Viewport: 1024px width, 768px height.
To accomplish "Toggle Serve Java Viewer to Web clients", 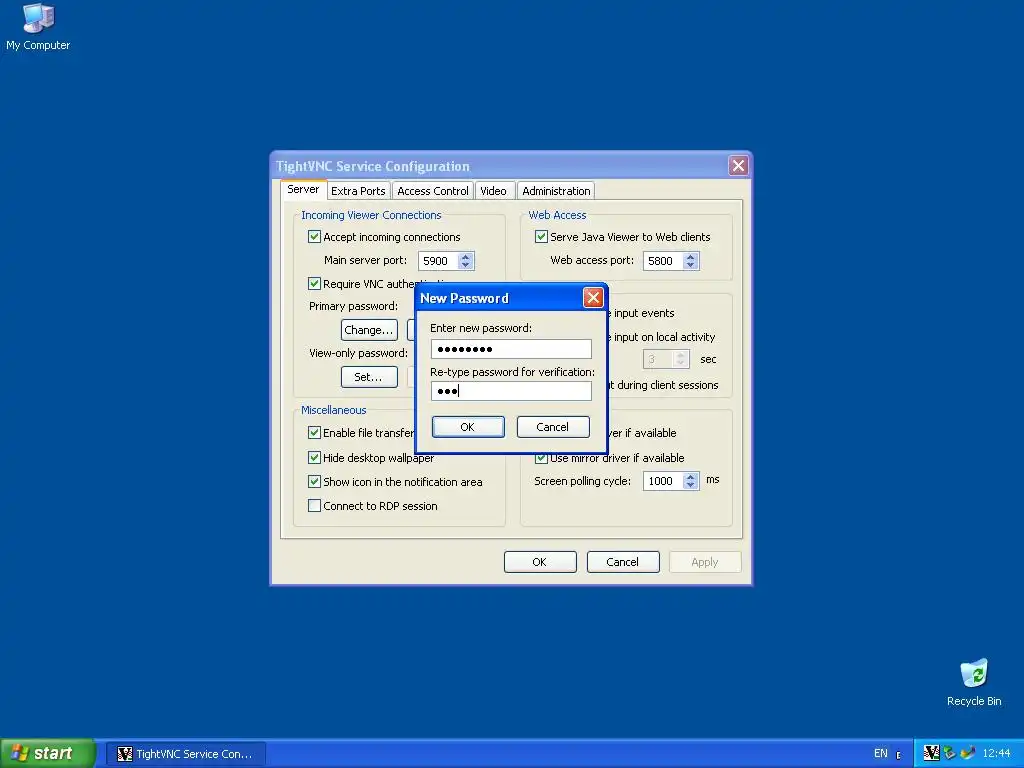I will (x=541, y=236).
